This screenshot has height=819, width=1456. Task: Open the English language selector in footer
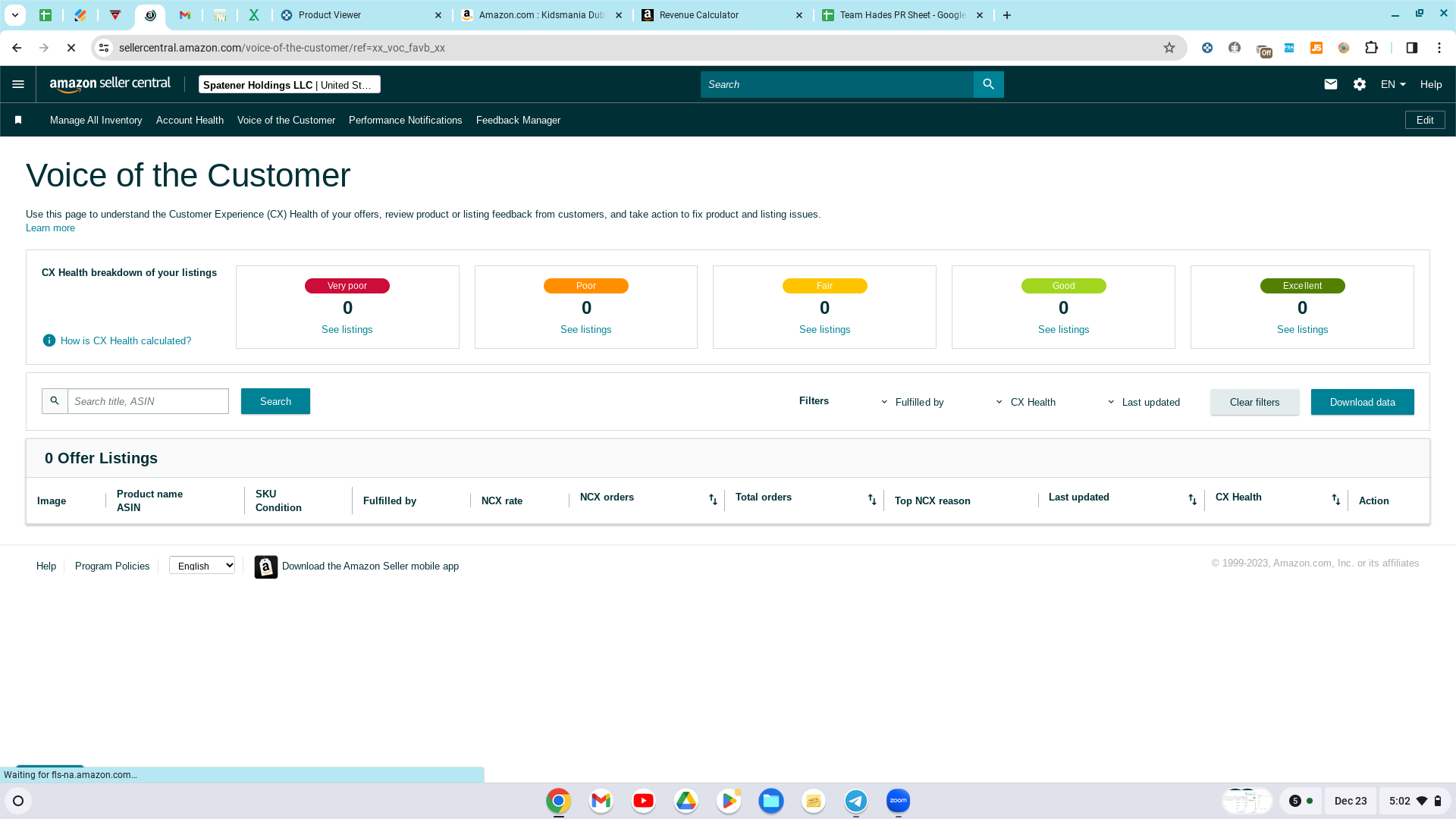click(x=202, y=566)
